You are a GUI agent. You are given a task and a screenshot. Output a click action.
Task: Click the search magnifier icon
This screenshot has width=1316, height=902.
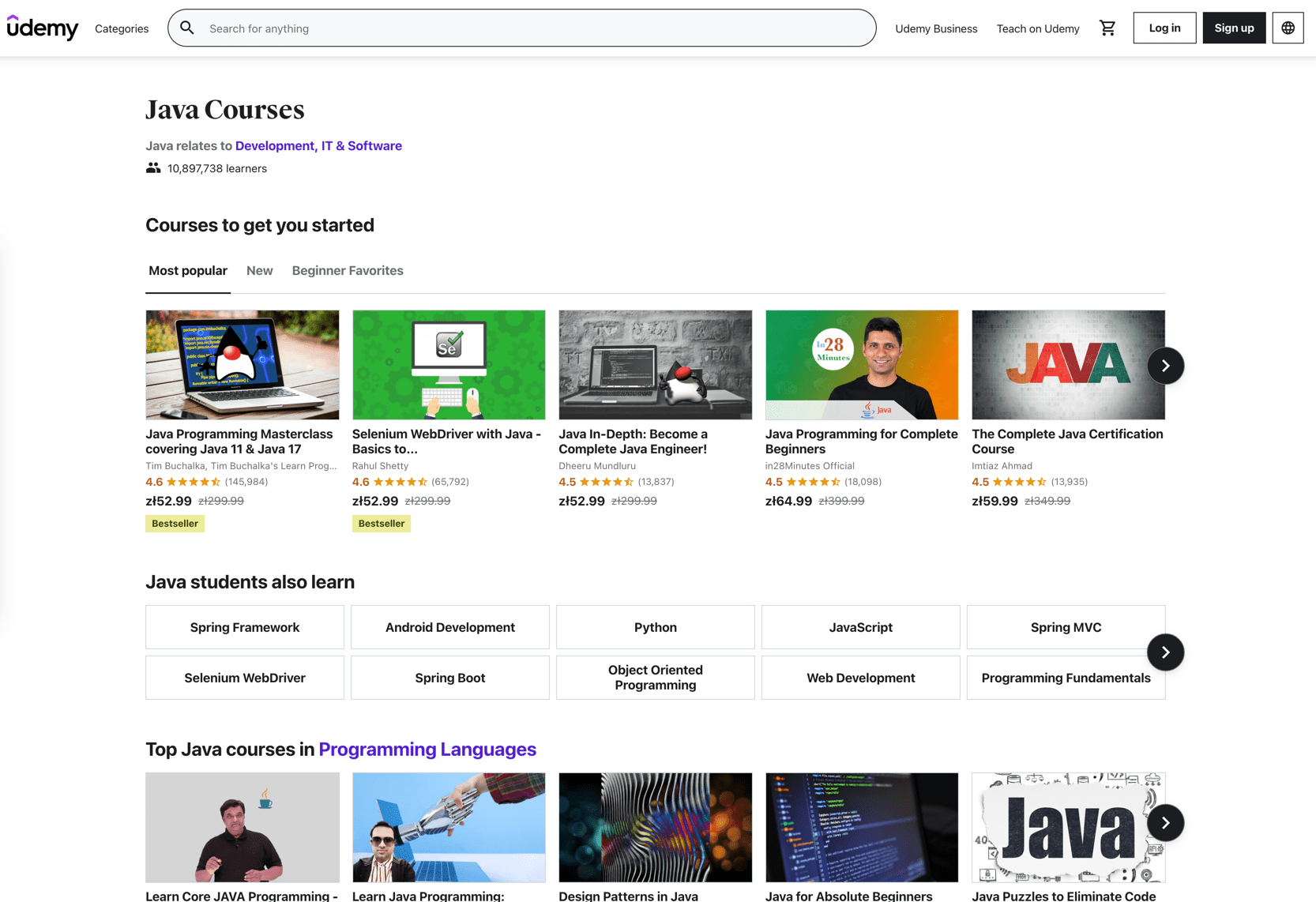[186, 28]
